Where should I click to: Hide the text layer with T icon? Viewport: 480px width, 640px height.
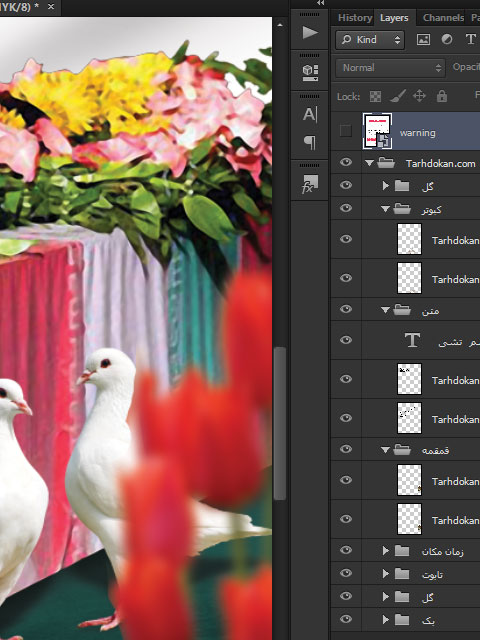(346, 340)
